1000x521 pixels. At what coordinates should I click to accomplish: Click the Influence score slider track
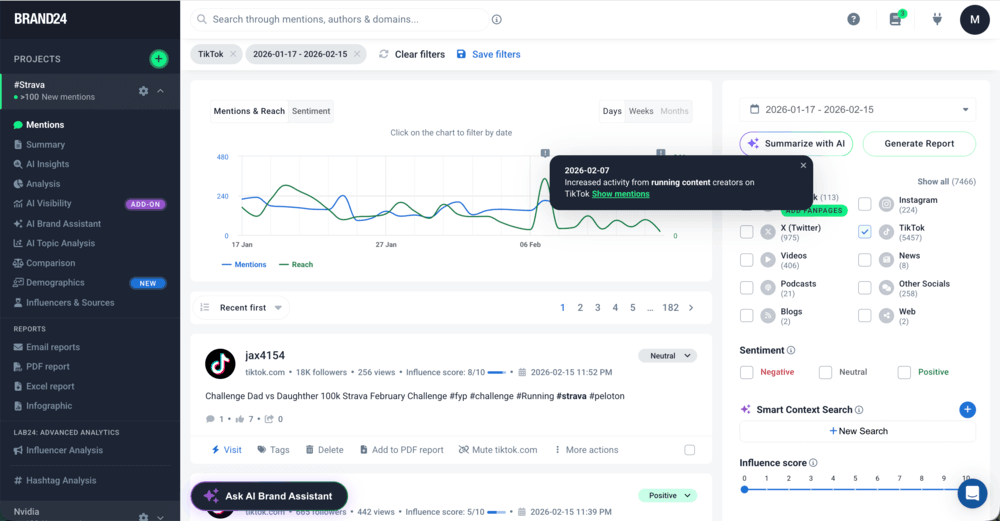pyautogui.click(x=855, y=489)
